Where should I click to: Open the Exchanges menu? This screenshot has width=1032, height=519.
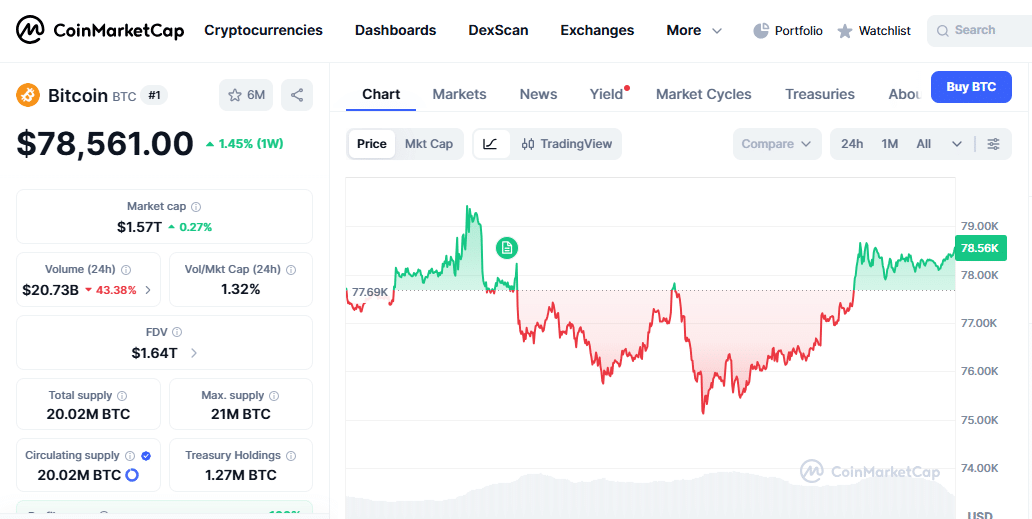coord(597,30)
